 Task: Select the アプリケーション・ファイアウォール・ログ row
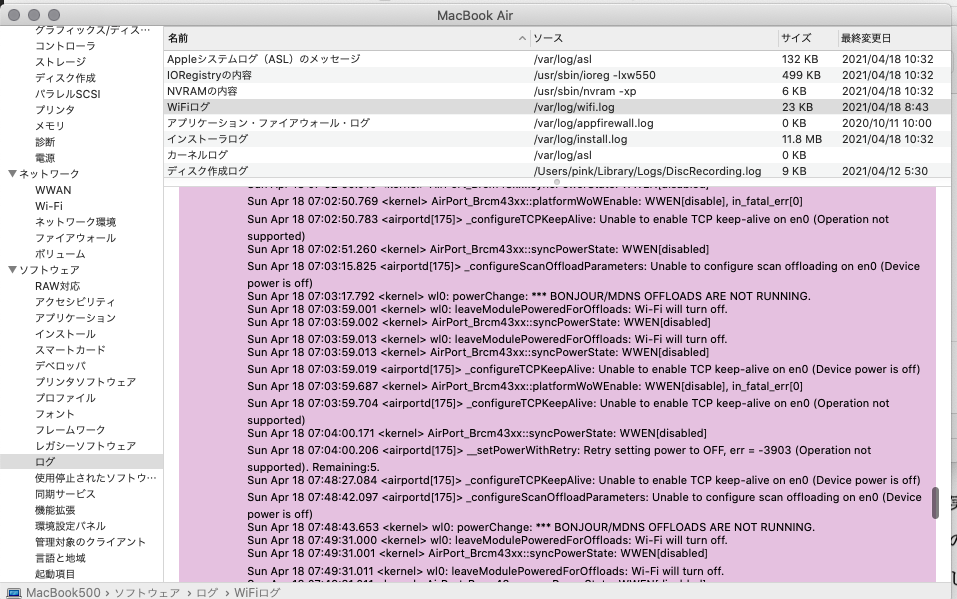557,123
